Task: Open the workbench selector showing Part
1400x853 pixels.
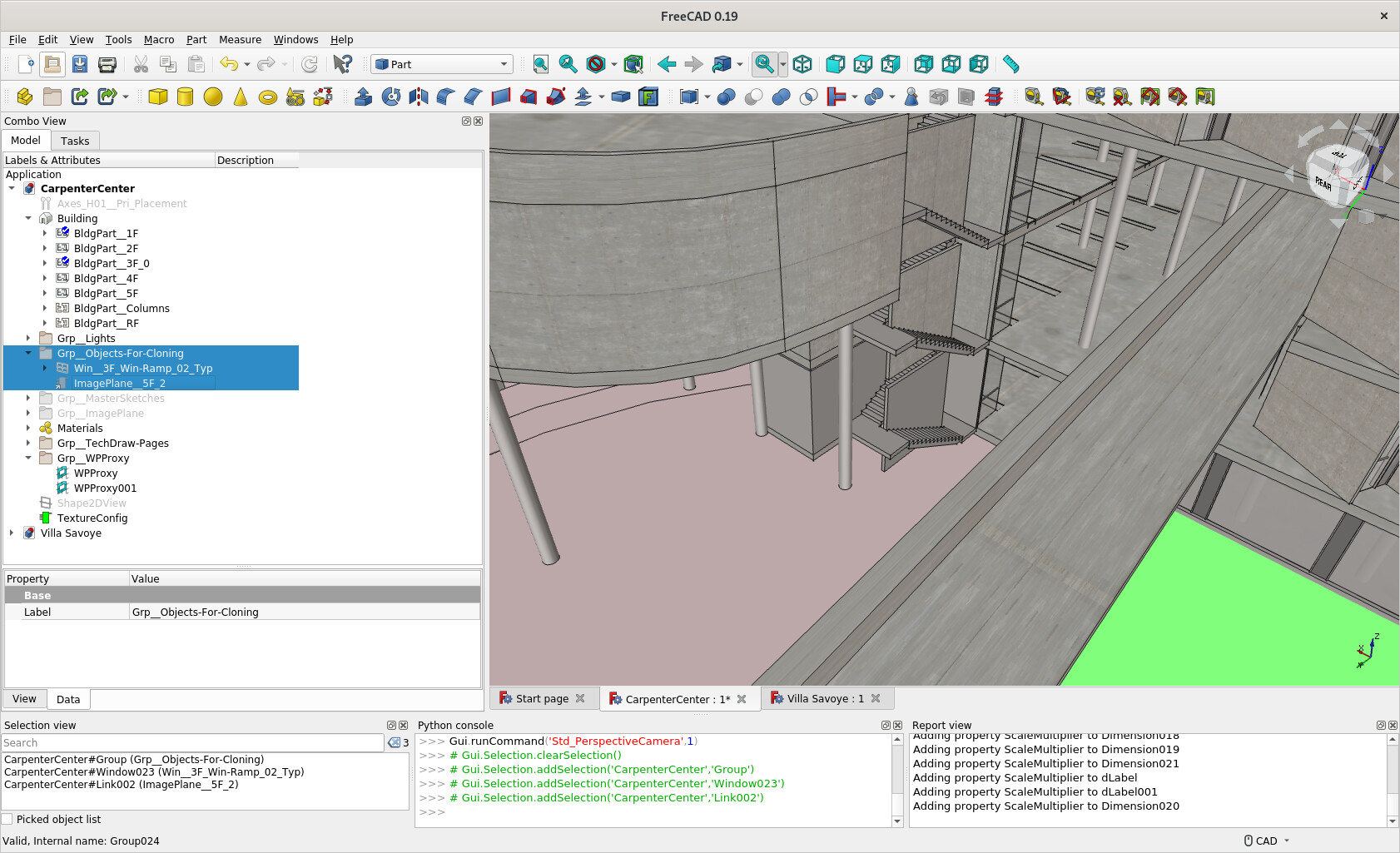Action: [442, 64]
